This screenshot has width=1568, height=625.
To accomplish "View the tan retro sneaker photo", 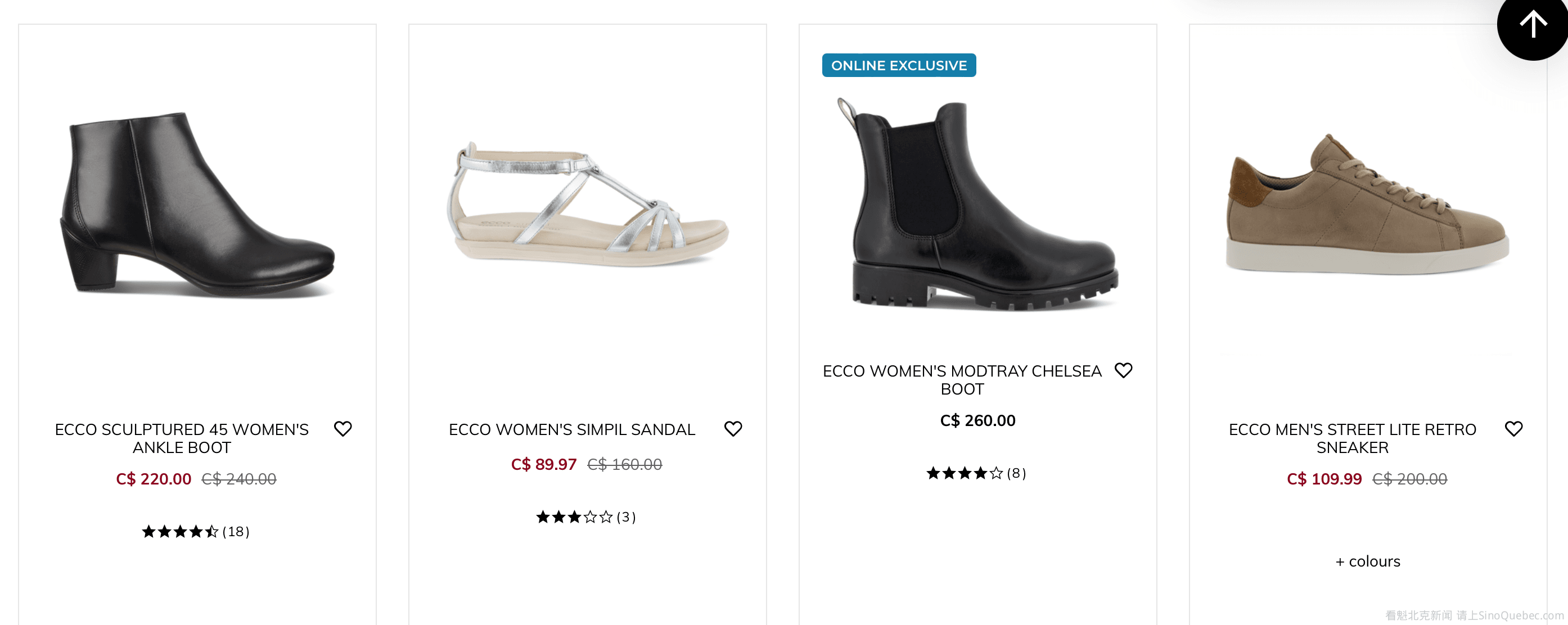I will click(1367, 205).
